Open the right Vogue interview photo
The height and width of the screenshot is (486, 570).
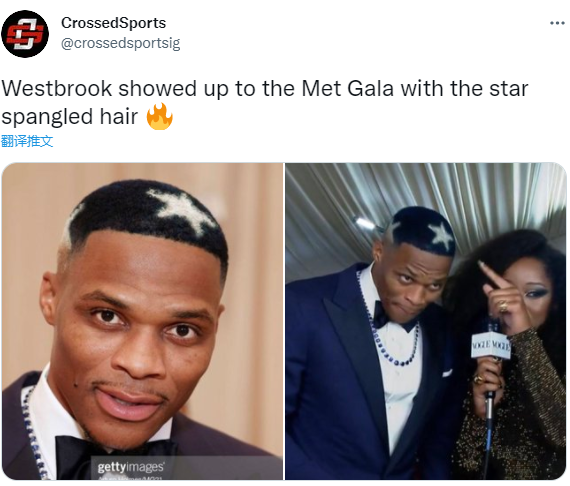tap(426, 321)
